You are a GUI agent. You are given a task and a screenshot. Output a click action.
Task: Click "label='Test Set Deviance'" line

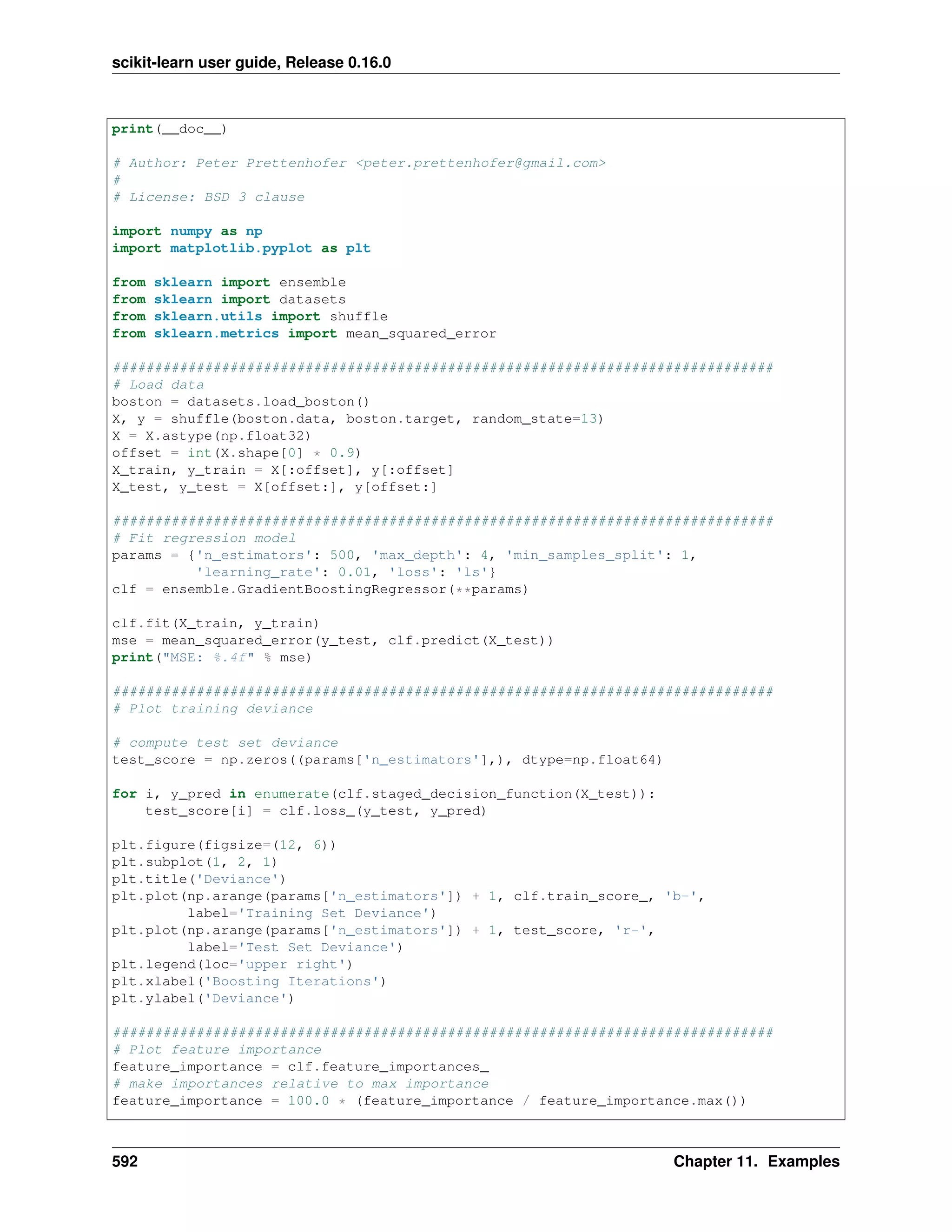tap(296, 947)
